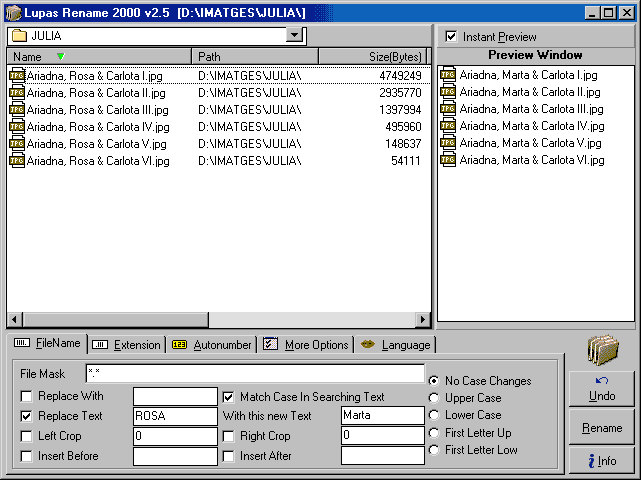641x480 pixels.
Task: Click the Undo button
Action: click(x=601, y=389)
